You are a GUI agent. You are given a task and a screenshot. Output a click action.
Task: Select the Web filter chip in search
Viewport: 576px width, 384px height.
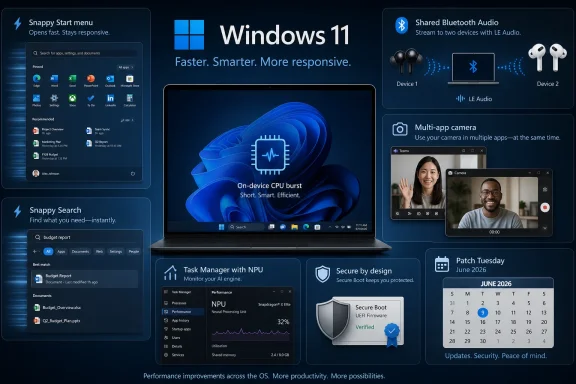[99, 251]
